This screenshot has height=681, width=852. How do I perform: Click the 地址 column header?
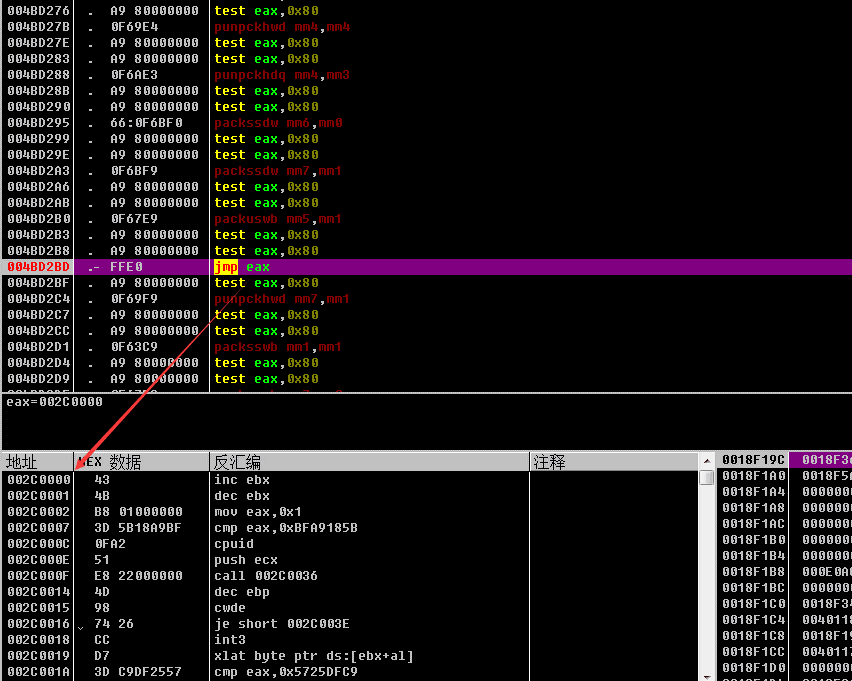click(x=37, y=462)
